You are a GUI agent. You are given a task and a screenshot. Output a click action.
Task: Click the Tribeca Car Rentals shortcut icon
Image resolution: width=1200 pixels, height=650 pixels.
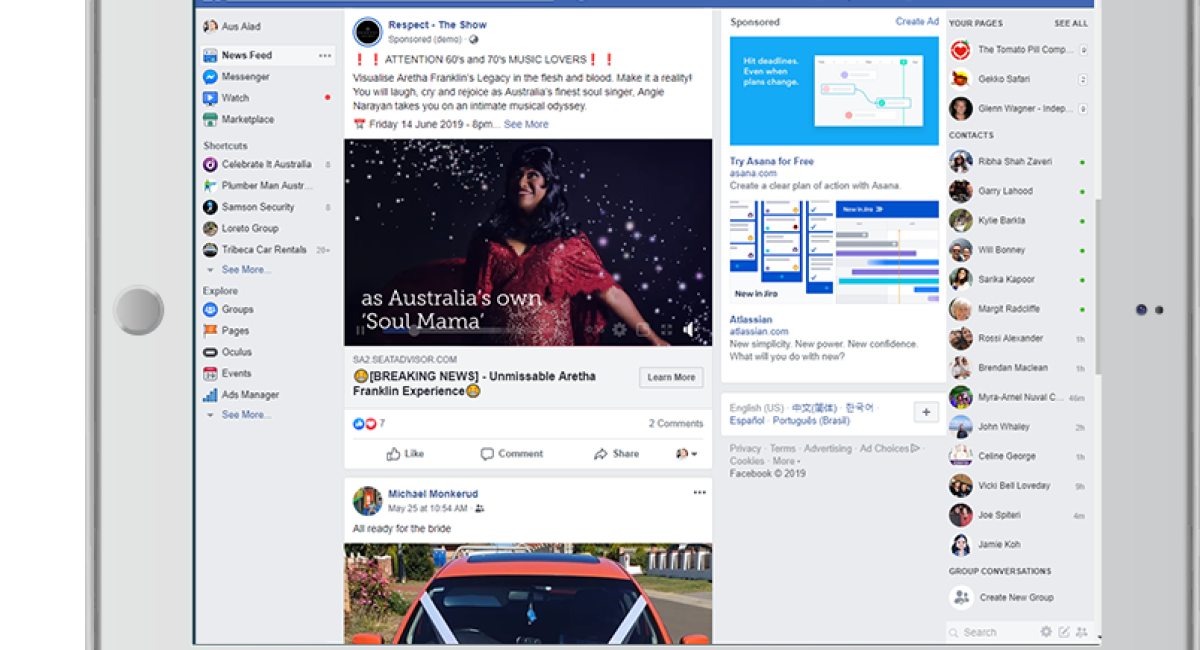(210, 250)
